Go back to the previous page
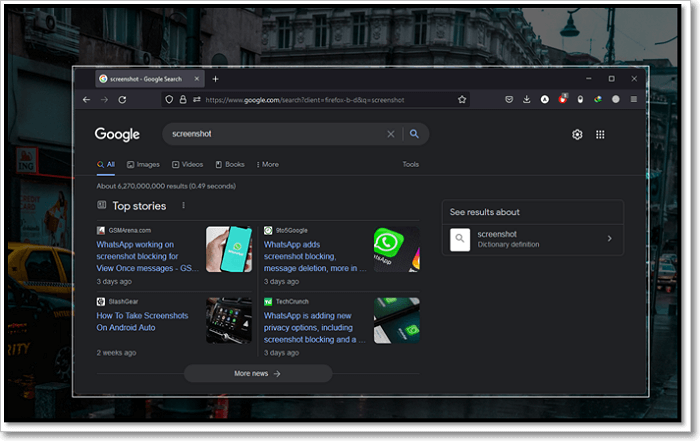This screenshot has height=441, width=700. pos(87,100)
